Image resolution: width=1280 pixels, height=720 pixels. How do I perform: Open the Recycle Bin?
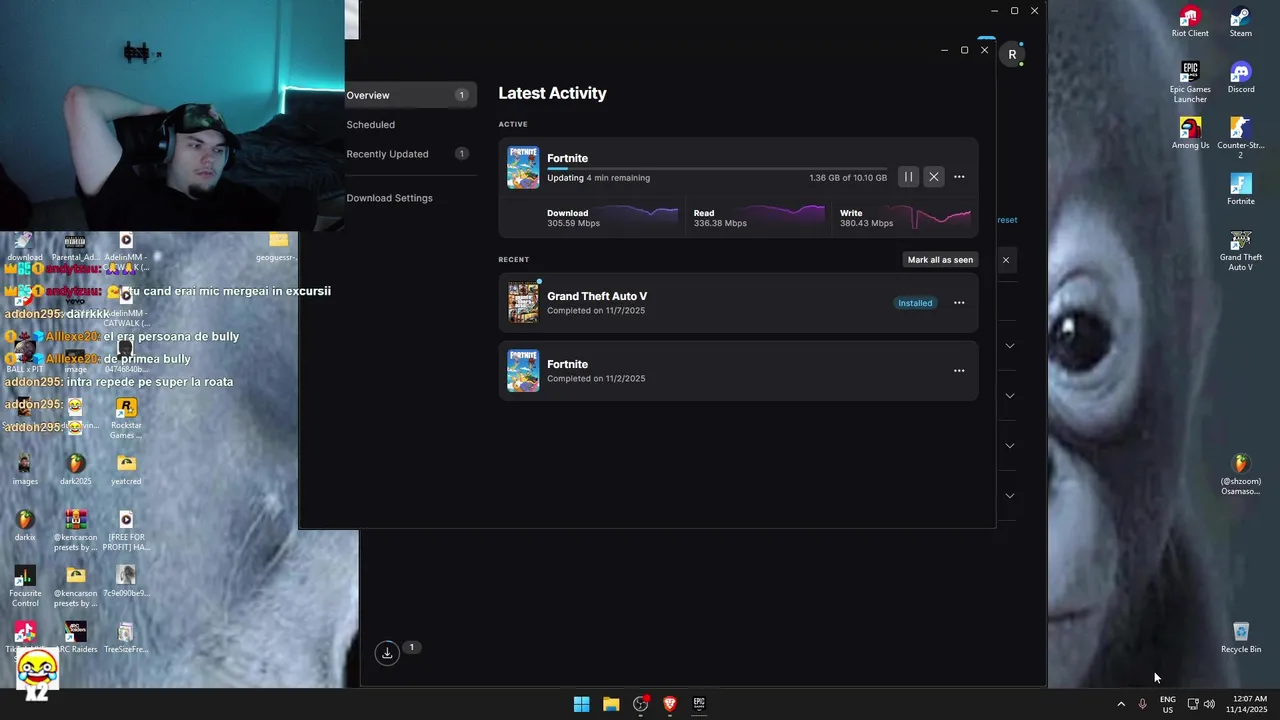point(1241,637)
